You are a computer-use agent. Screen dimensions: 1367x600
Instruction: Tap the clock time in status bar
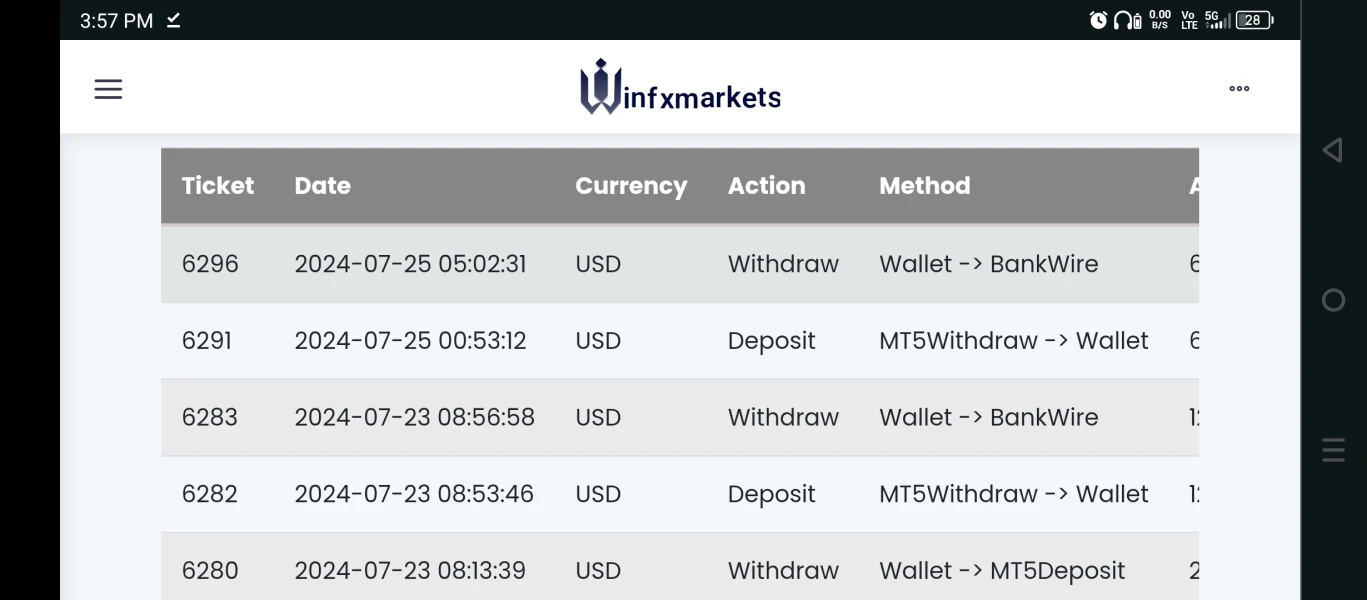(116, 21)
